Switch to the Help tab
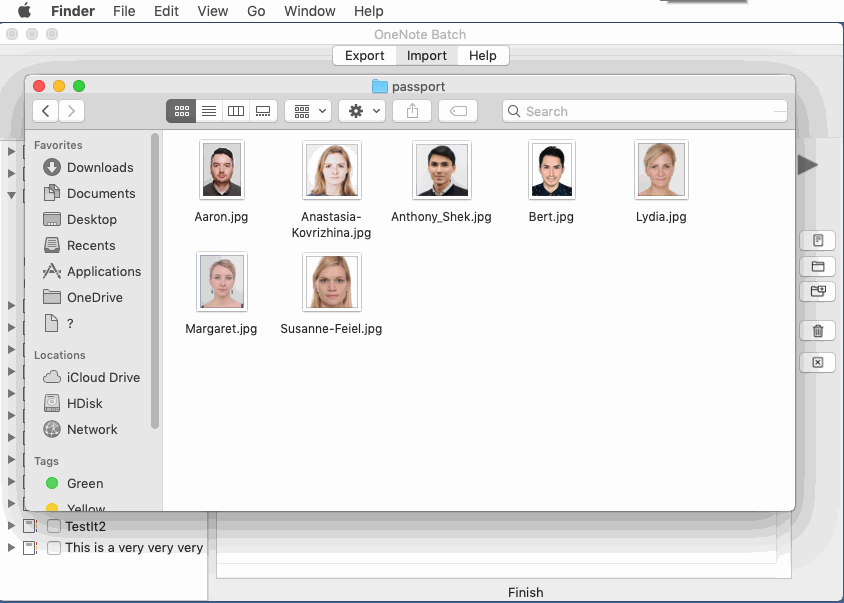Screen dimensions: 844x603 (483, 55)
